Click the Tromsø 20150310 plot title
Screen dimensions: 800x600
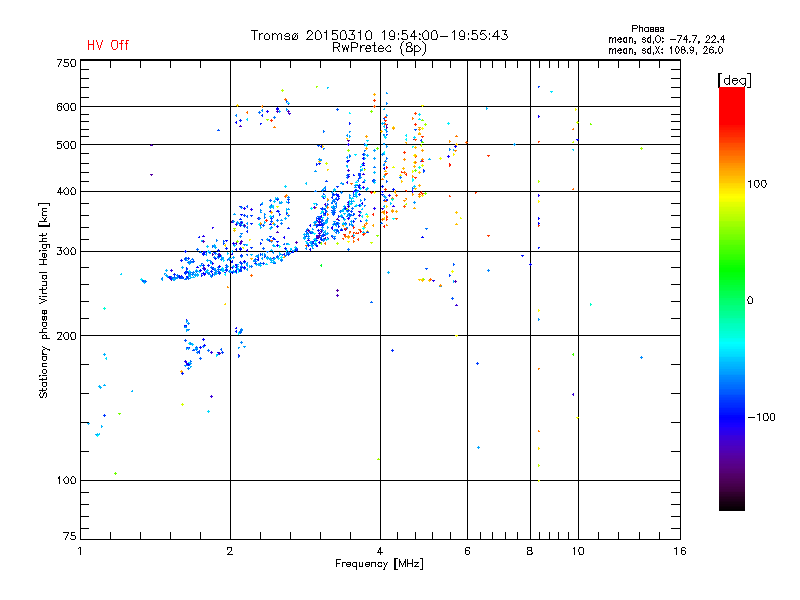379,35
